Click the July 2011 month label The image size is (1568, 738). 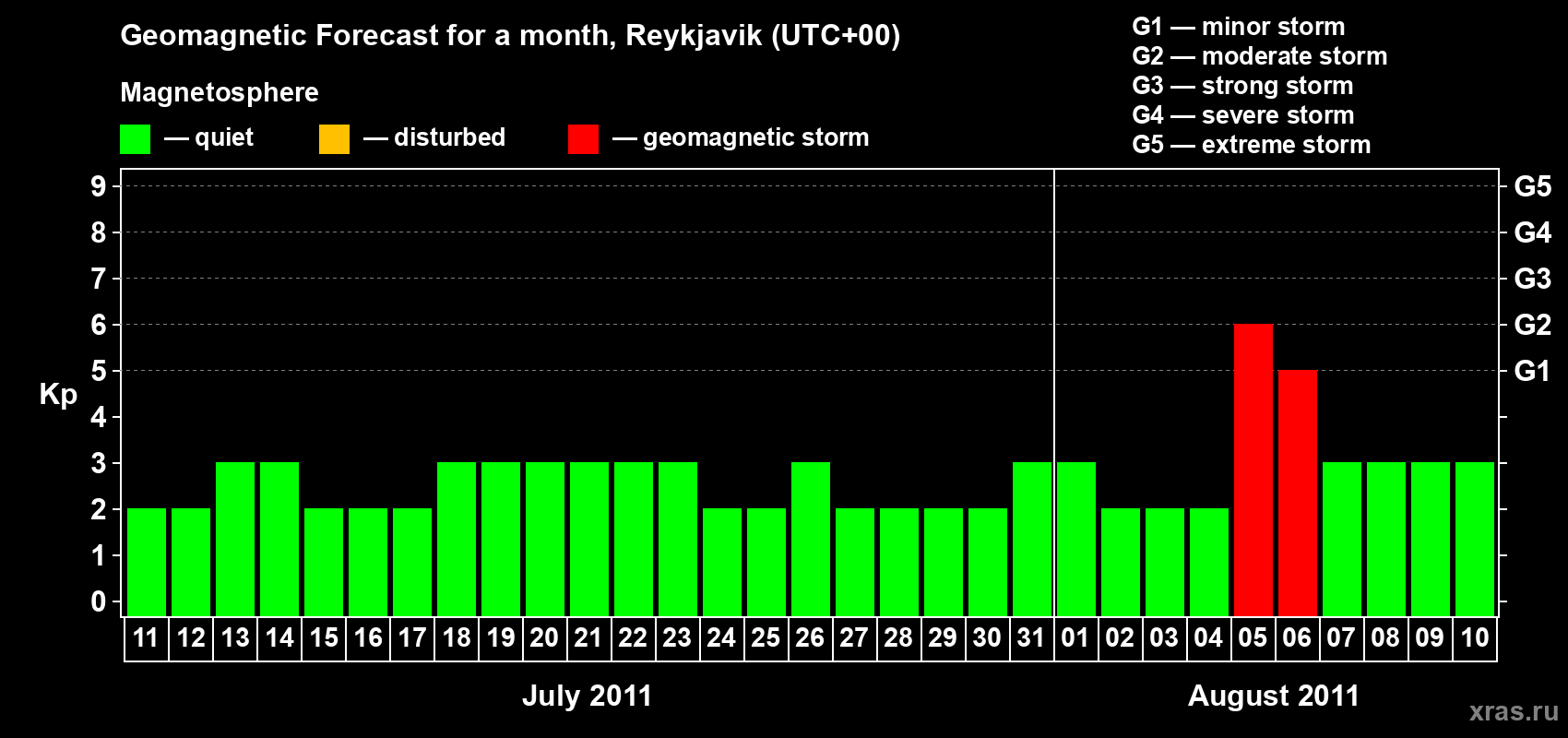[588, 696]
